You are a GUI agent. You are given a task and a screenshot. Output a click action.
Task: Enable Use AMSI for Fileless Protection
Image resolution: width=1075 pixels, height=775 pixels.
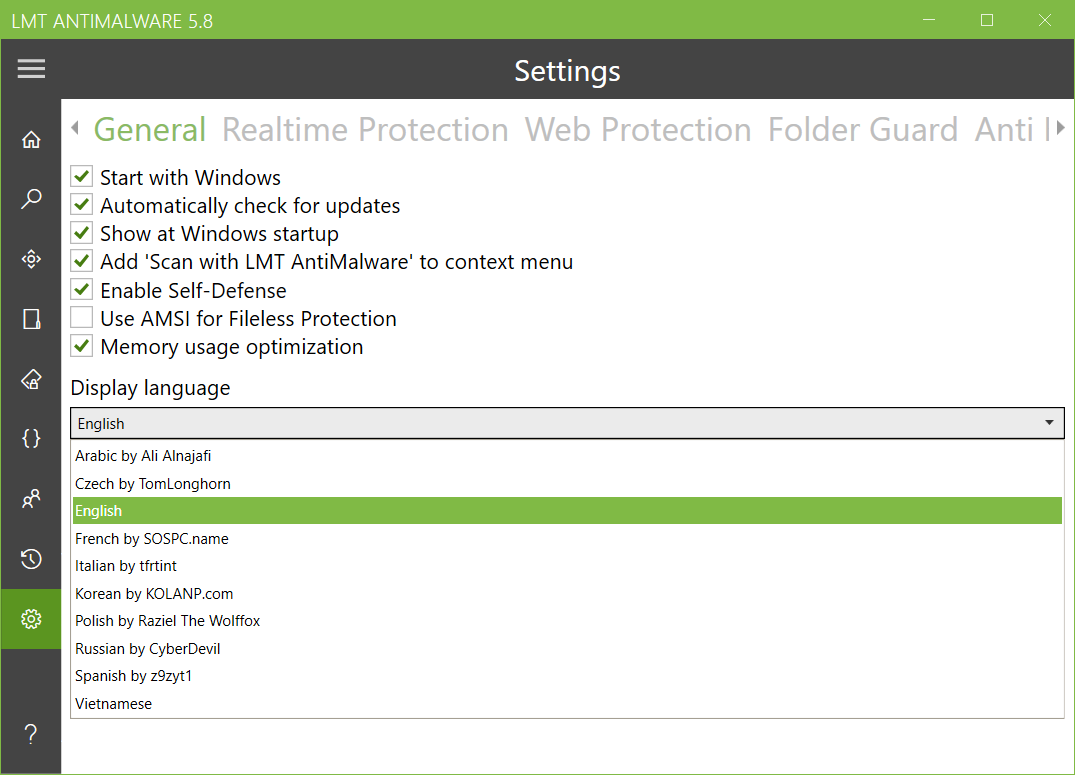[x=82, y=319]
